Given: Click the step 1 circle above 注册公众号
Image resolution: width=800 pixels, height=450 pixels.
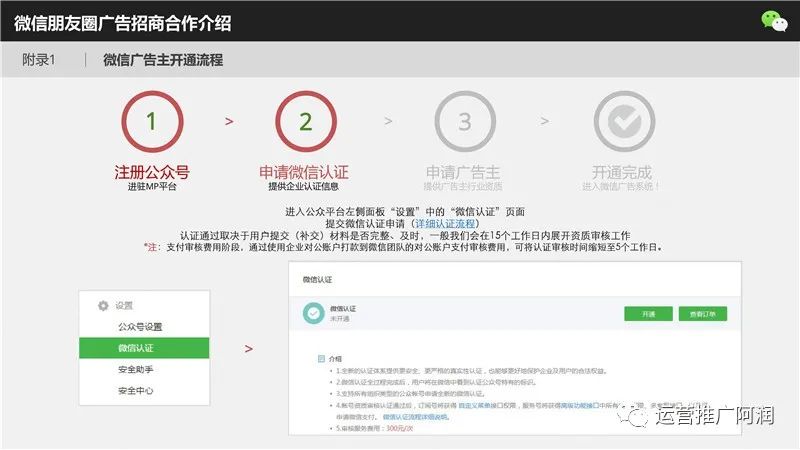Looking at the screenshot, I should 152,121.
